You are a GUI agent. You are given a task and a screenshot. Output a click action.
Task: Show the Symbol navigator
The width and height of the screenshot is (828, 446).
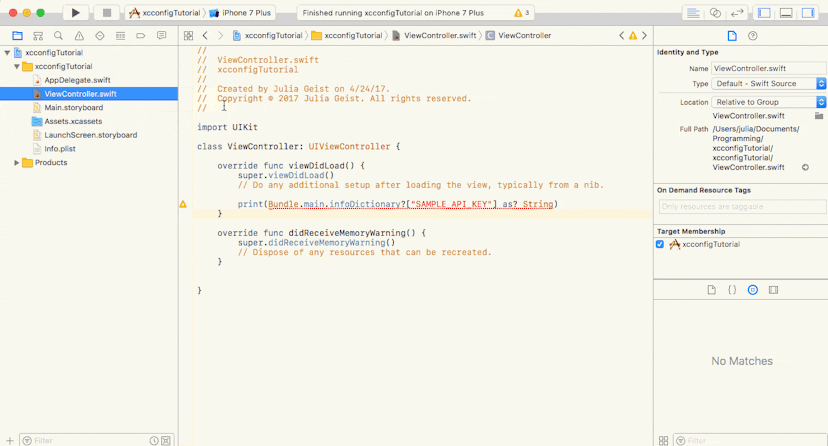point(38,36)
